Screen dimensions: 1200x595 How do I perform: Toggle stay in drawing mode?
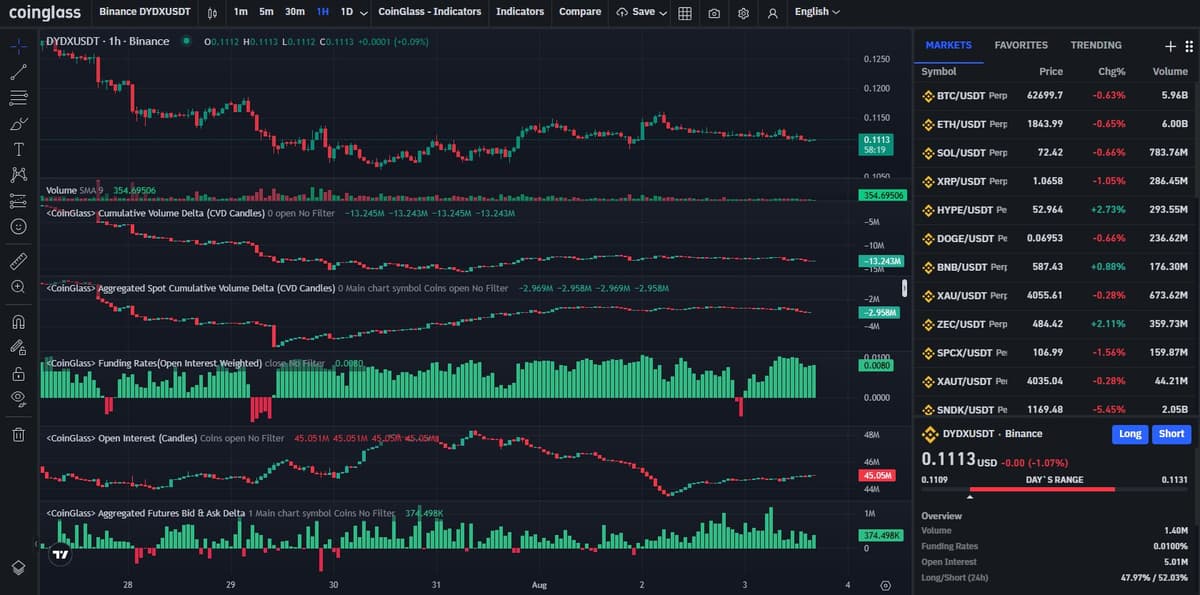[x=18, y=348]
